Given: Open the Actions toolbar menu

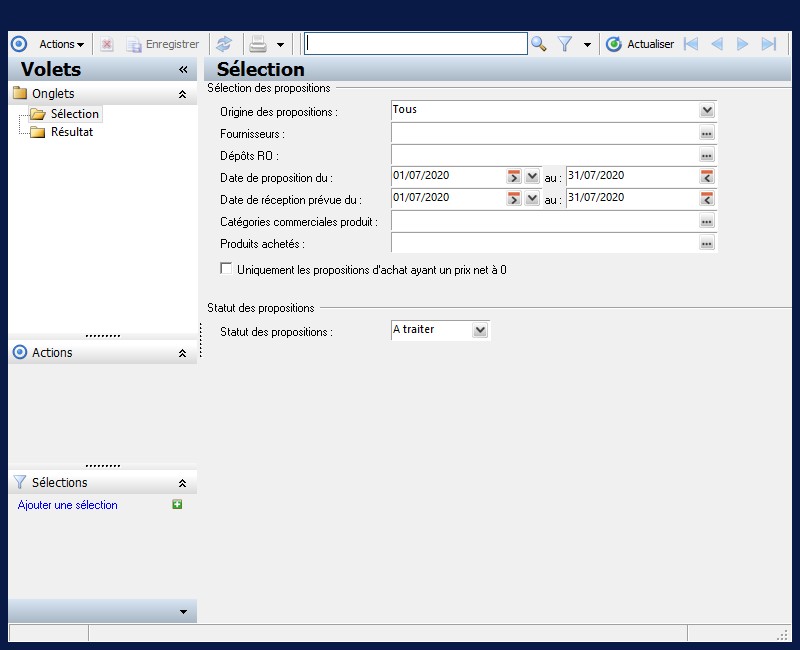Looking at the screenshot, I should (x=61, y=44).
